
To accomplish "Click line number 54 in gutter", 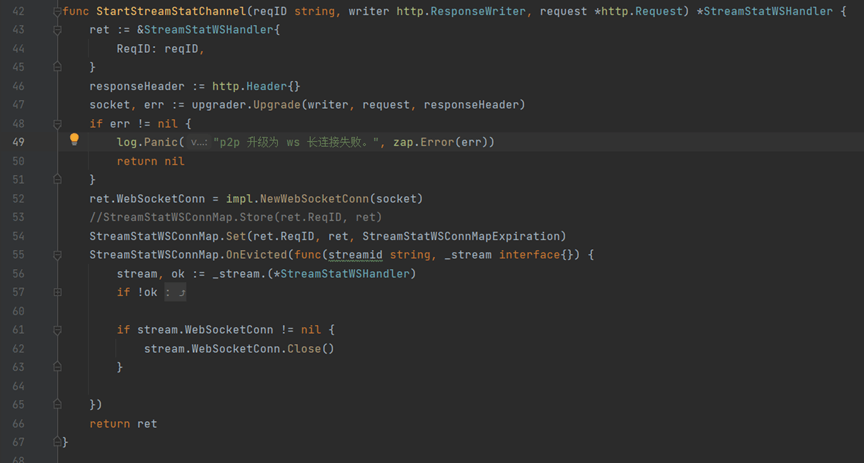I will click(18, 236).
